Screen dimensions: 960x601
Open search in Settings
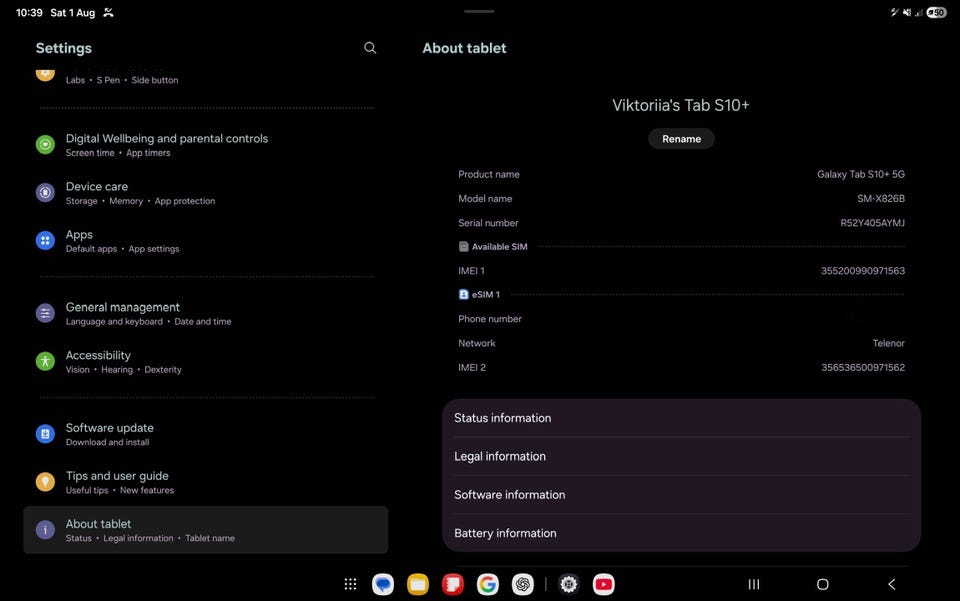coord(370,48)
